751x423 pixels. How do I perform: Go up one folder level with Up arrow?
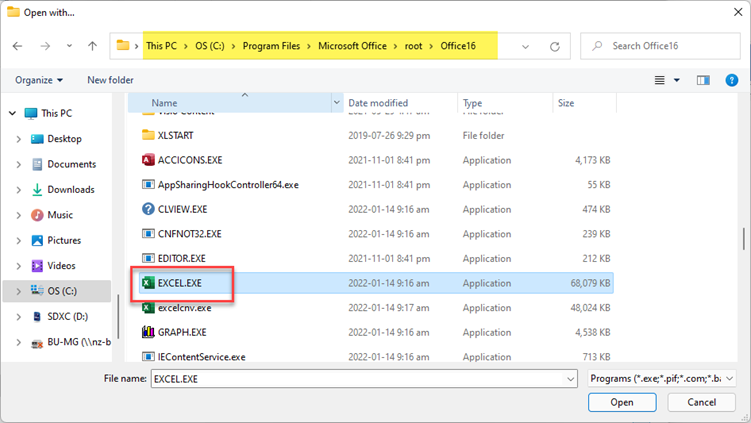[x=93, y=46]
